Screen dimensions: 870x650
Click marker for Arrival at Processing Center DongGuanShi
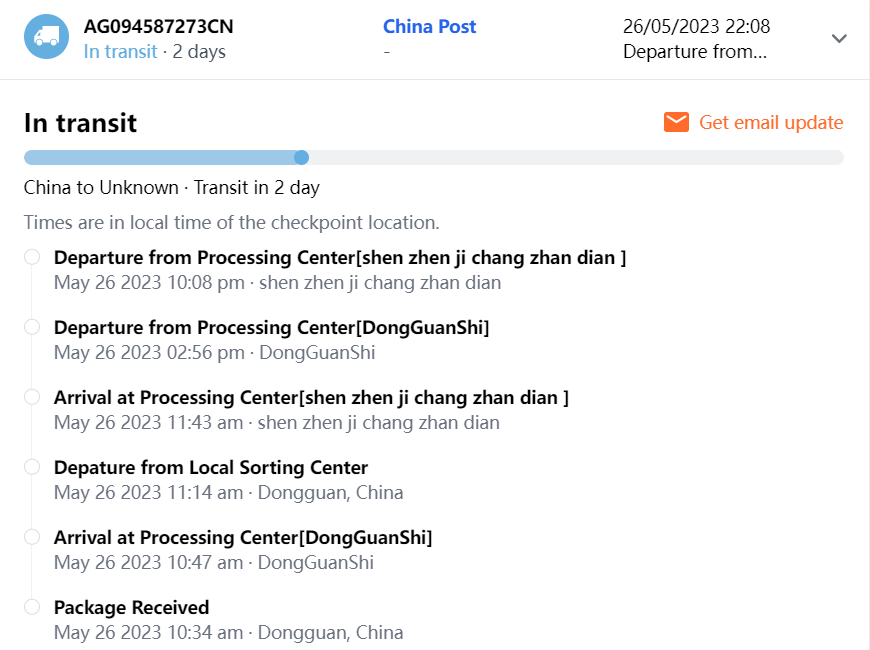[32, 537]
